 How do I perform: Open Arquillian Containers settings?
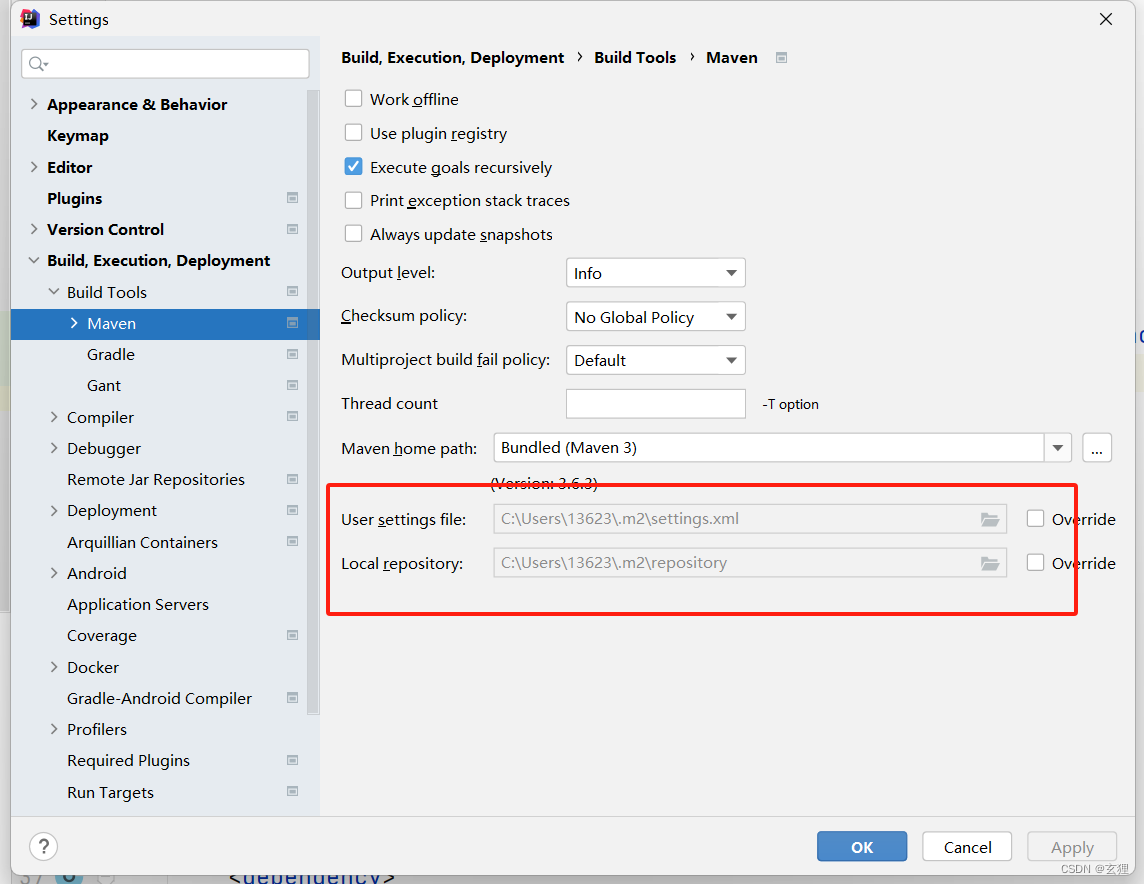(142, 543)
